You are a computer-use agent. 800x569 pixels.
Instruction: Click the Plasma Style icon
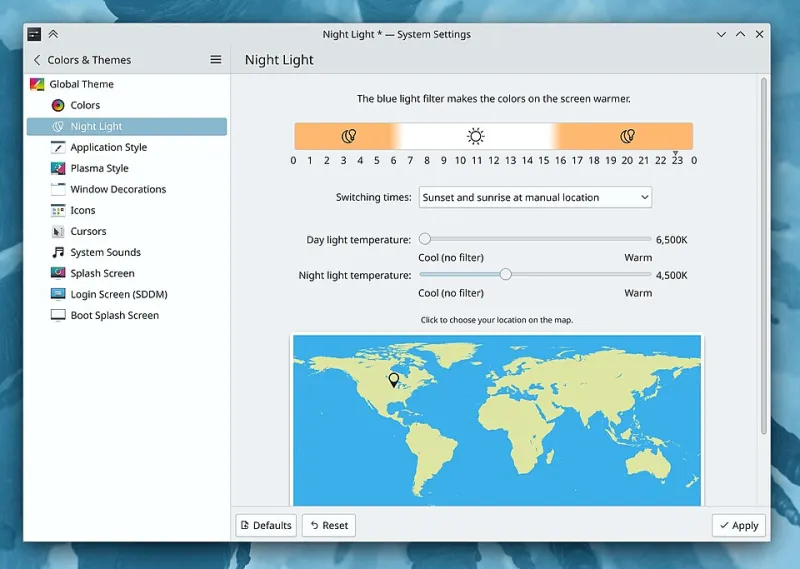point(58,168)
